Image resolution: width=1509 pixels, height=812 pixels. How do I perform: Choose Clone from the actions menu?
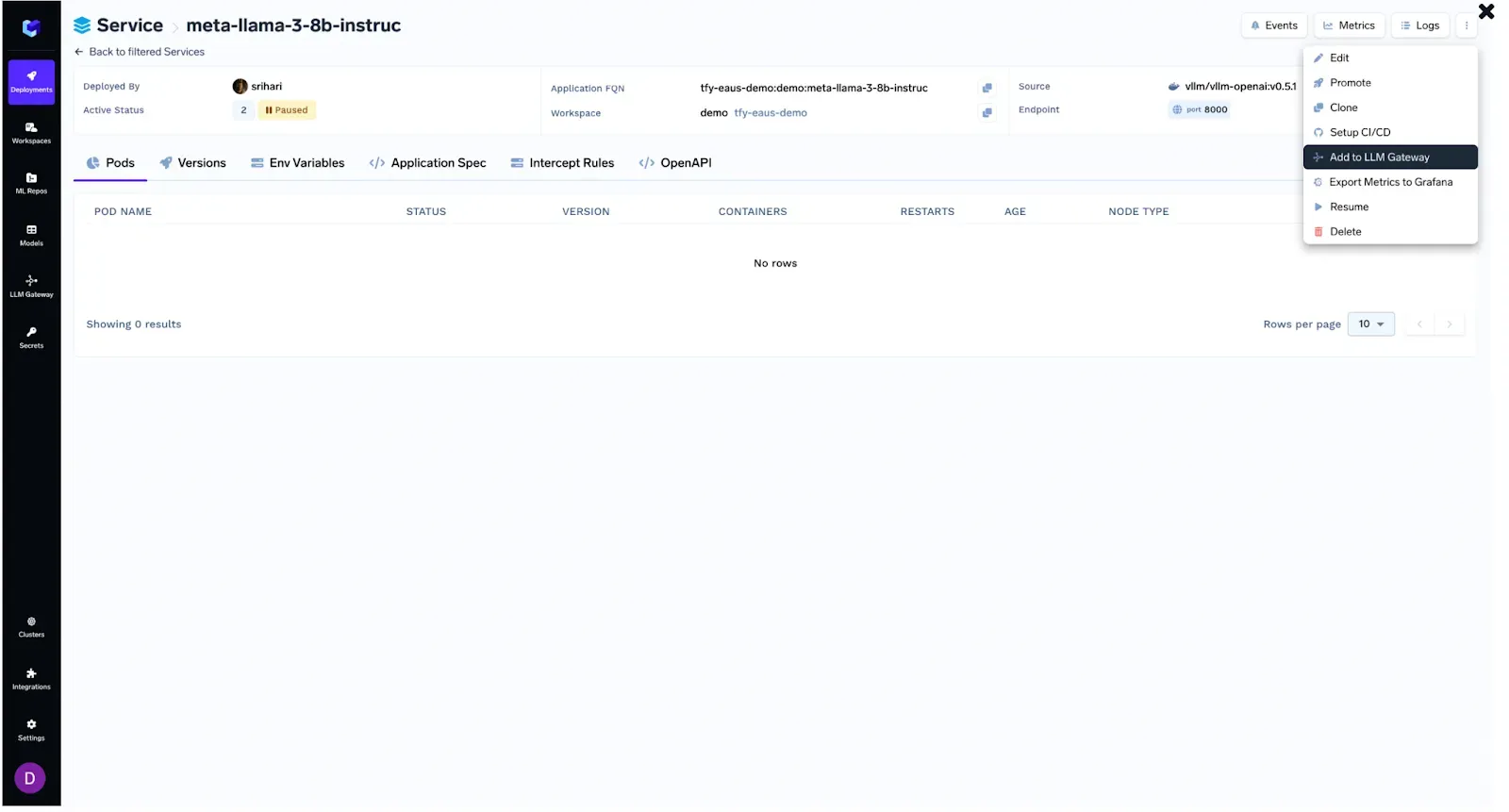[x=1390, y=108]
